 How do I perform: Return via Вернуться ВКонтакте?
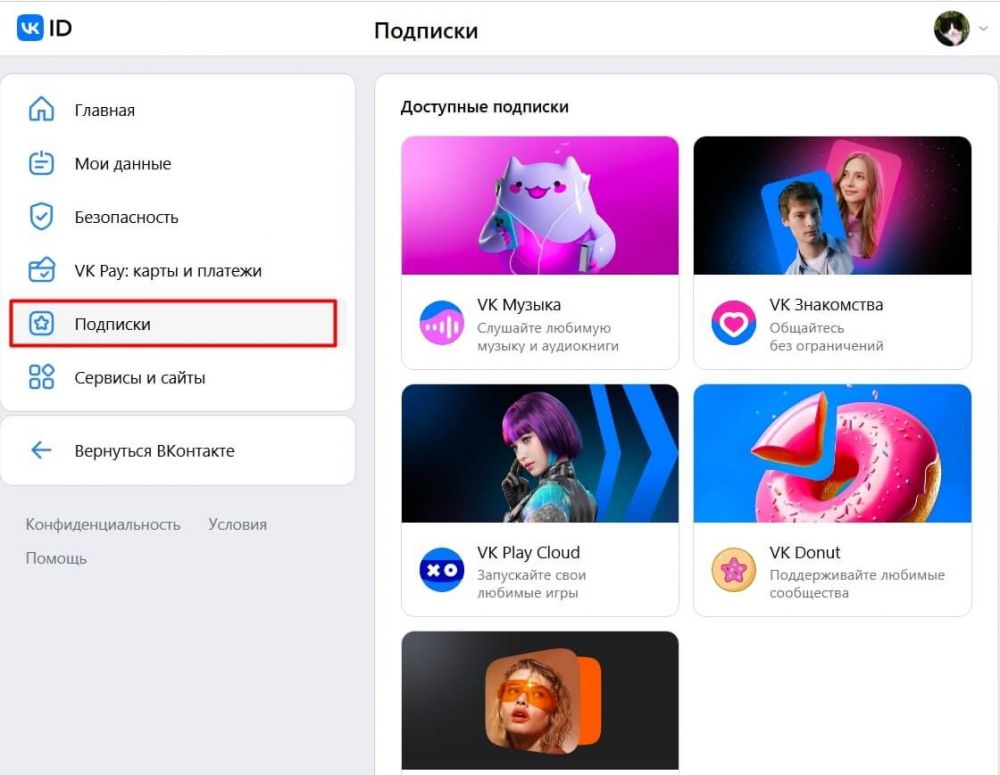(154, 451)
